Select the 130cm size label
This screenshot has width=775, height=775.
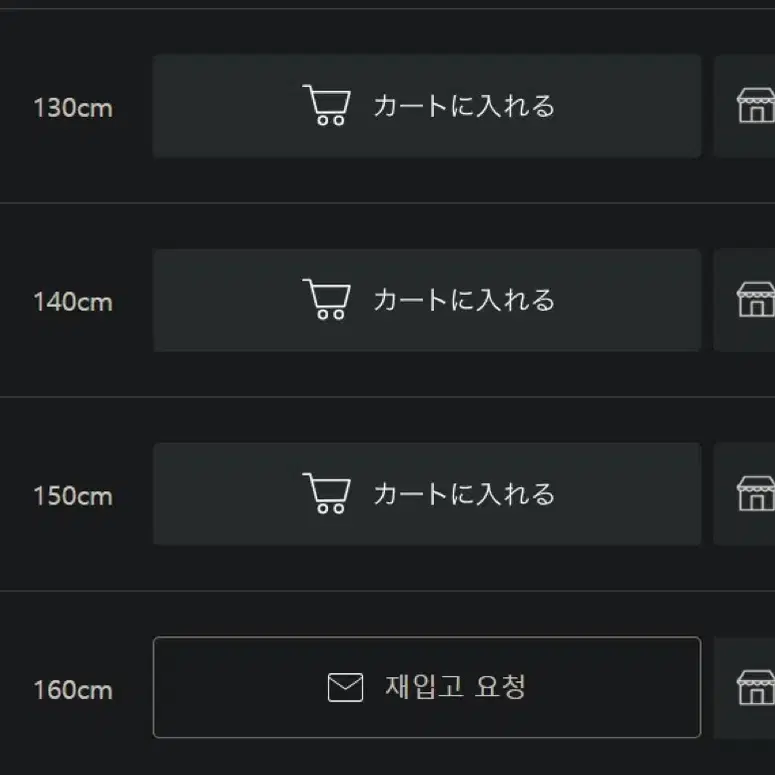coord(73,108)
